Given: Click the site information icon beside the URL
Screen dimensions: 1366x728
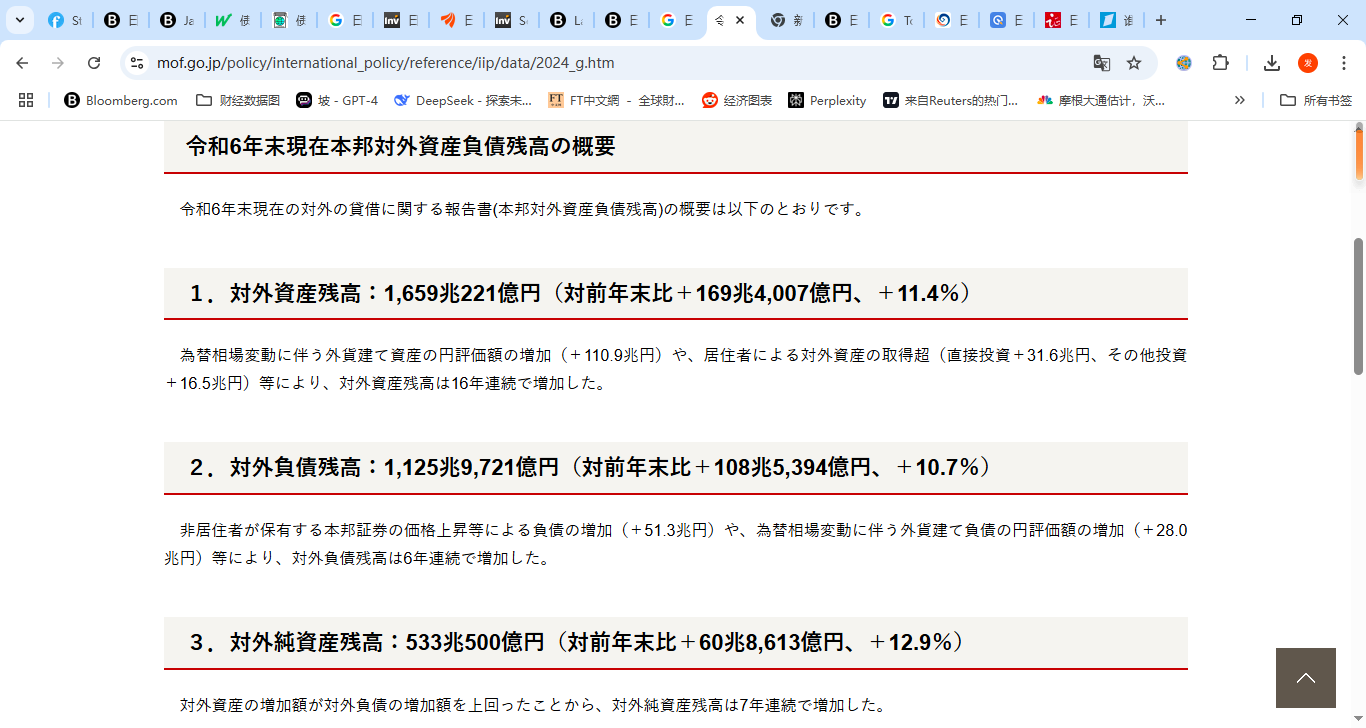Looking at the screenshot, I should tap(136, 62).
